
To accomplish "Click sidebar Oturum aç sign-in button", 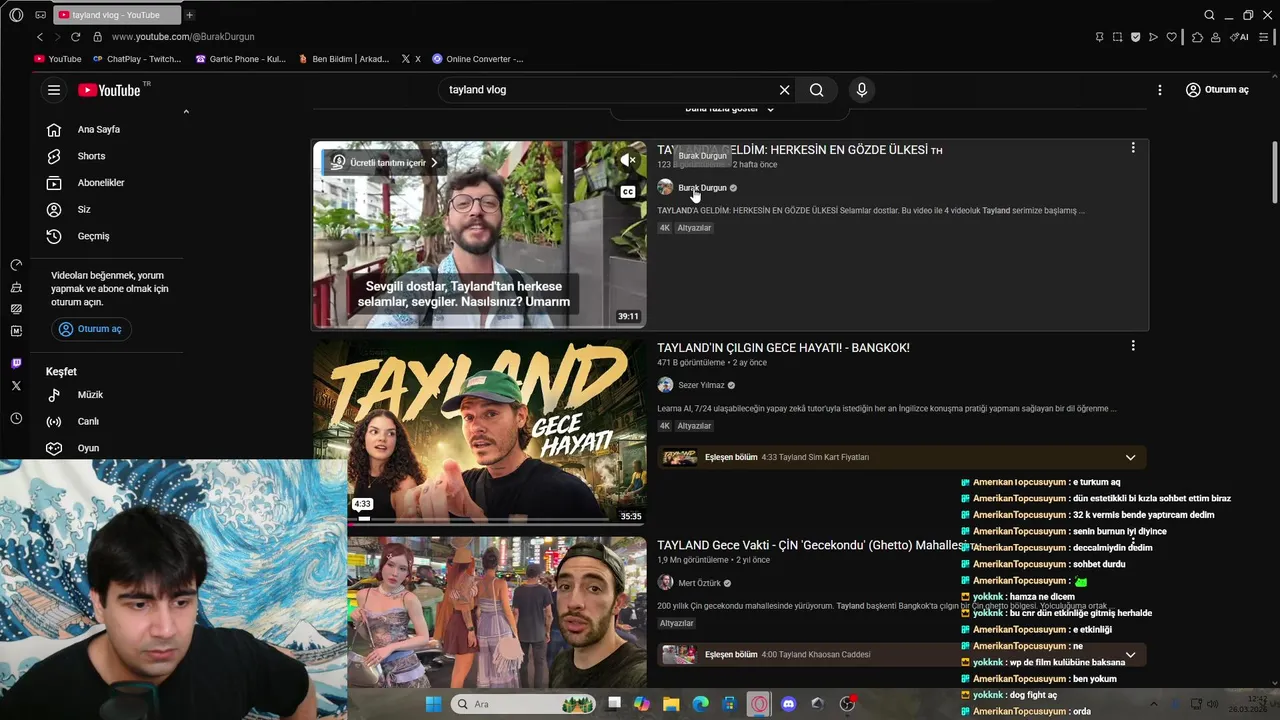I will (x=91, y=329).
